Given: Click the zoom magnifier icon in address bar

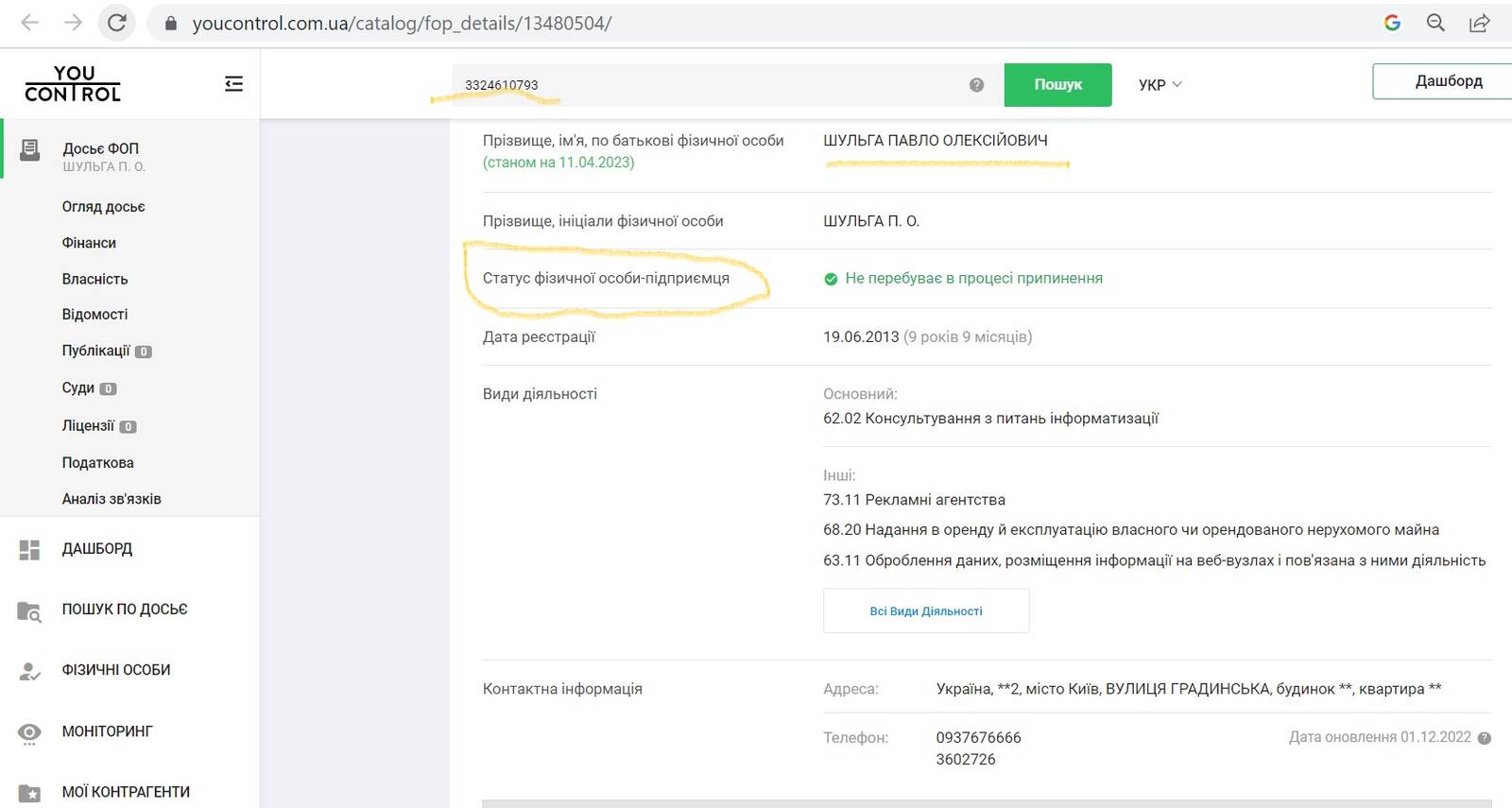Looking at the screenshot, I should coord(1435,23).
